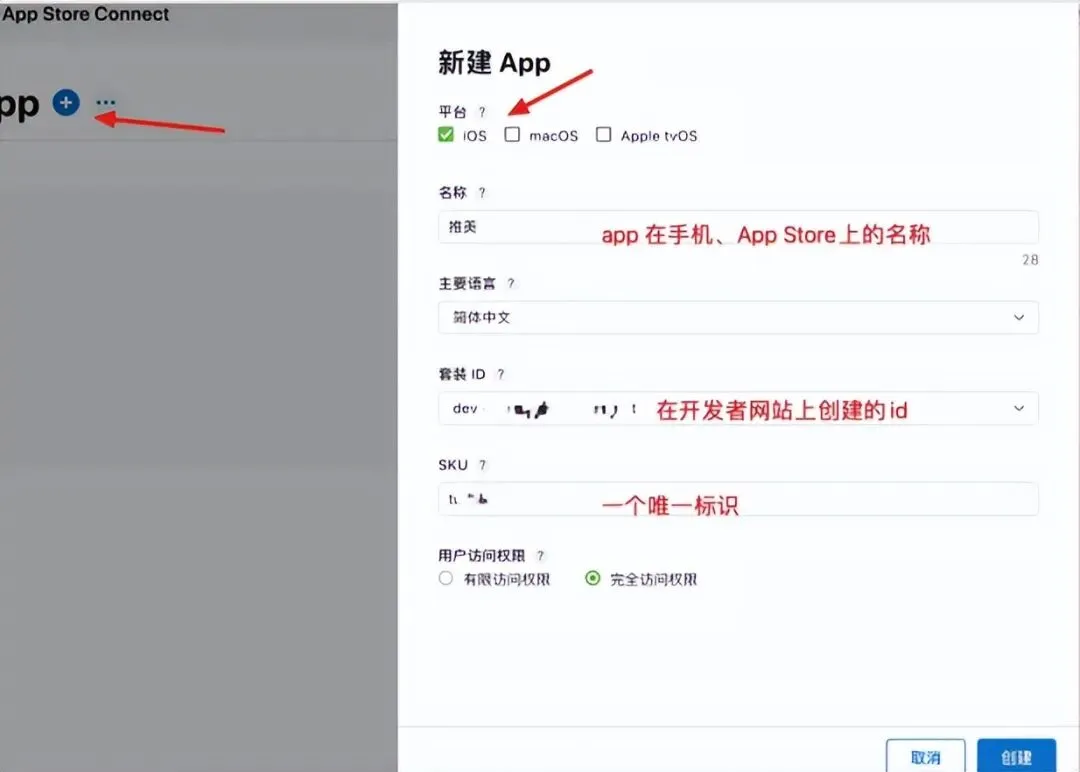Click the 28 character counter
This screenshot has height=772, width=1080.
1030,260
